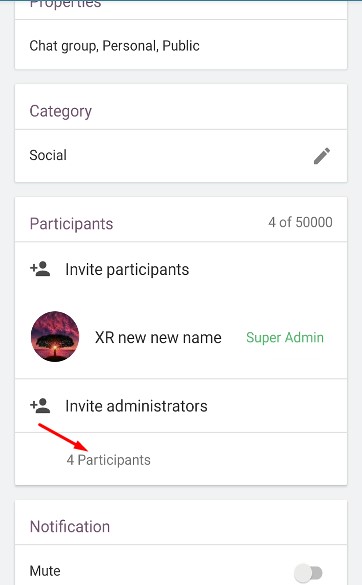Click the Mute label

tap(45, 571)
